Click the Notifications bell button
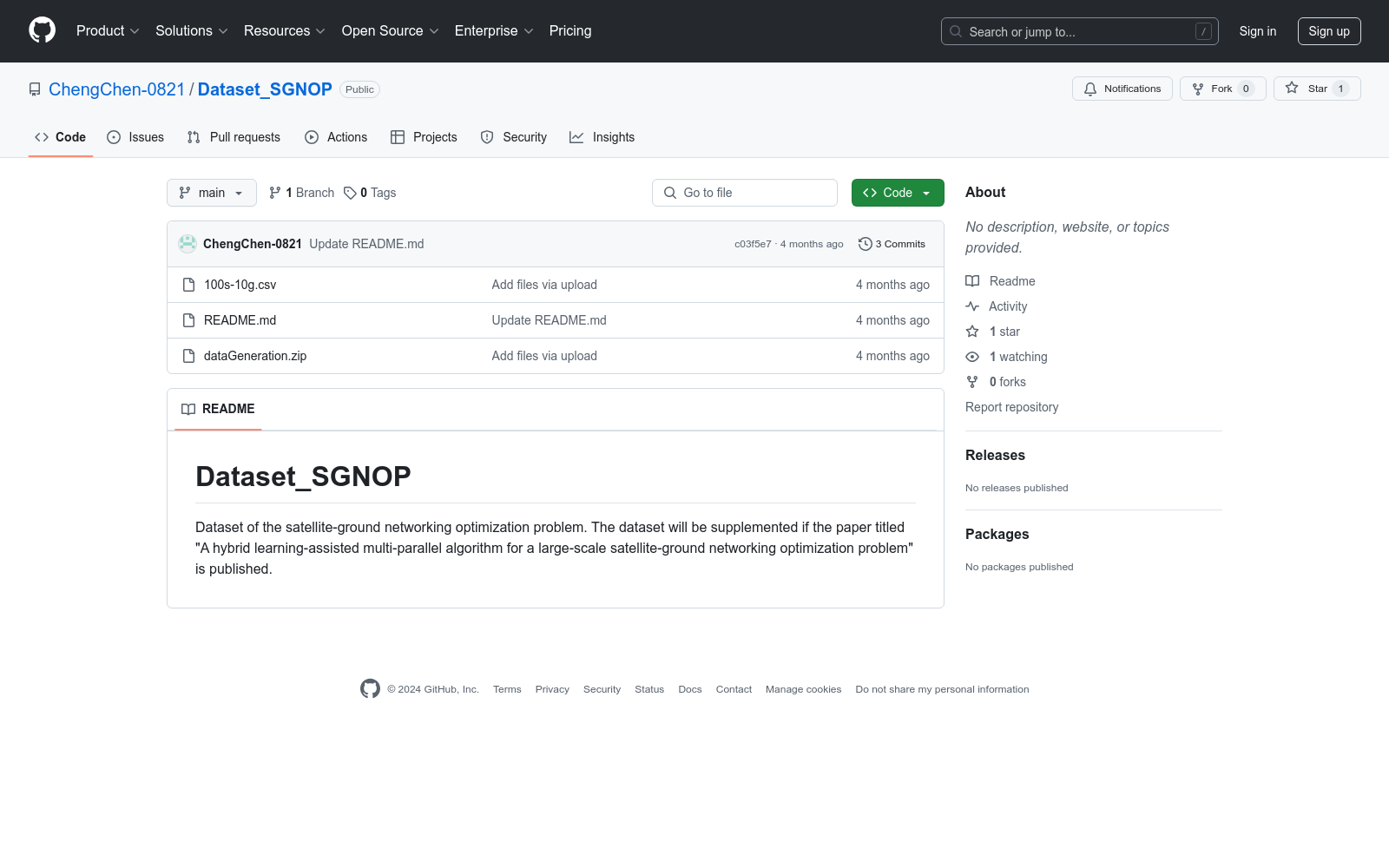This screenshot has width=1389, height=868. point(1122,89)
